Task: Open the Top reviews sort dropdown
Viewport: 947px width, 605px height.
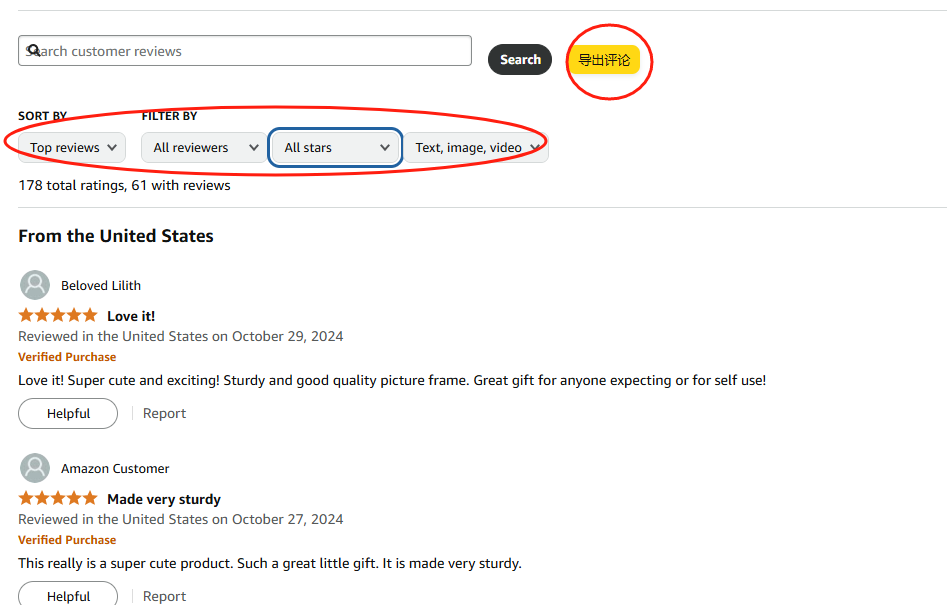Action: tap(72, 148)
